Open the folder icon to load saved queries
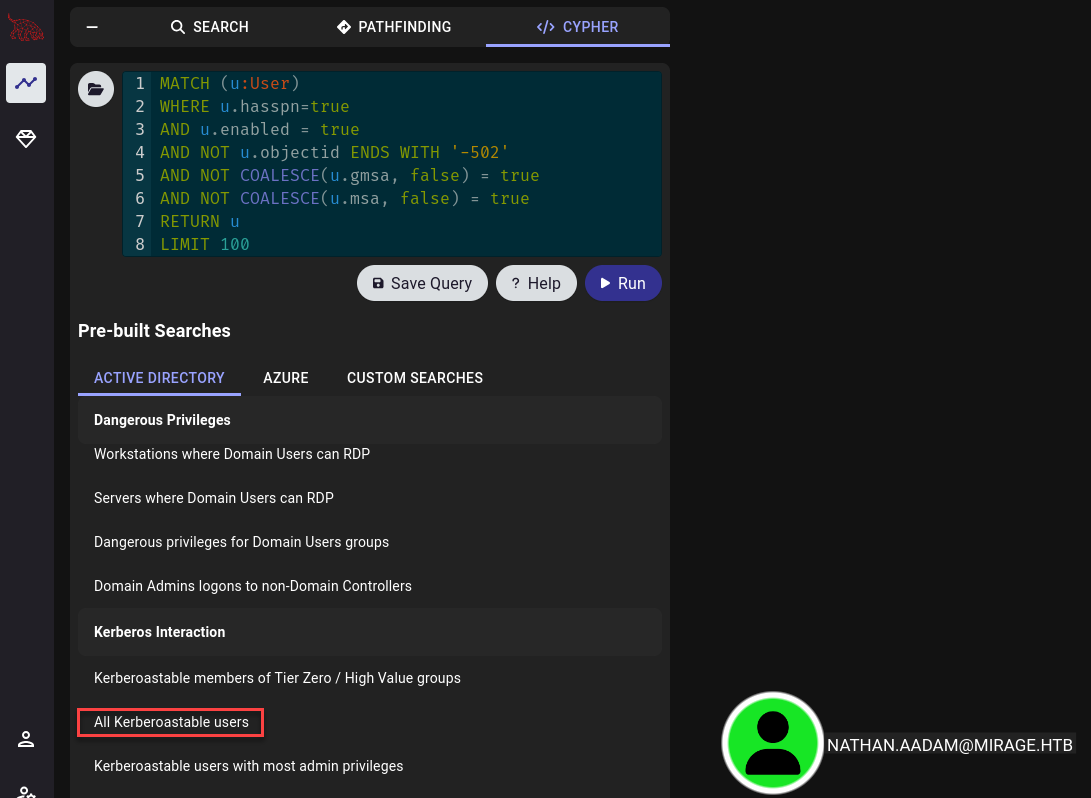 click(96, 89)
